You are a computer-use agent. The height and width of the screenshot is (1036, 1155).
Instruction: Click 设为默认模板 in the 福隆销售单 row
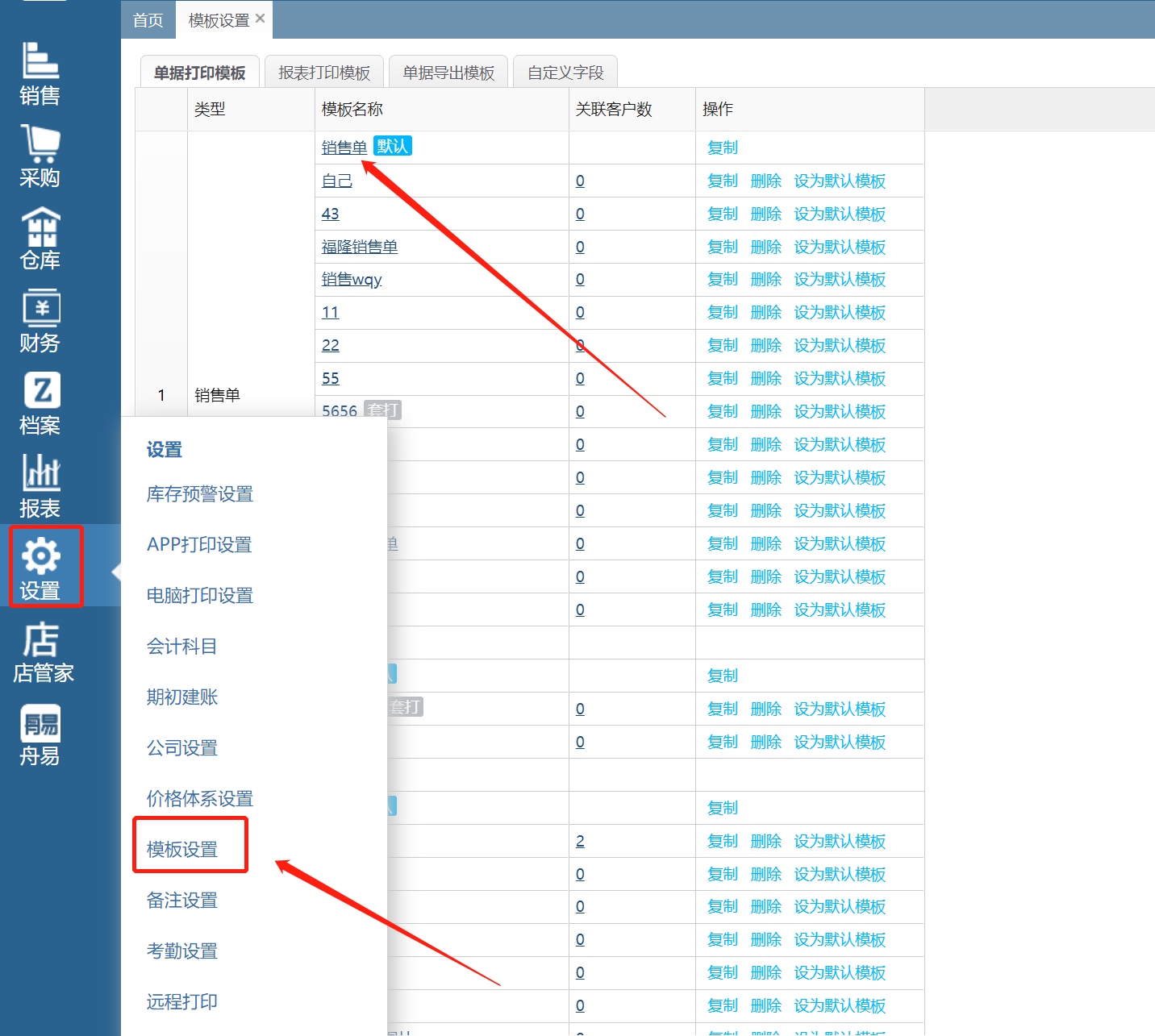pos(840,247)
